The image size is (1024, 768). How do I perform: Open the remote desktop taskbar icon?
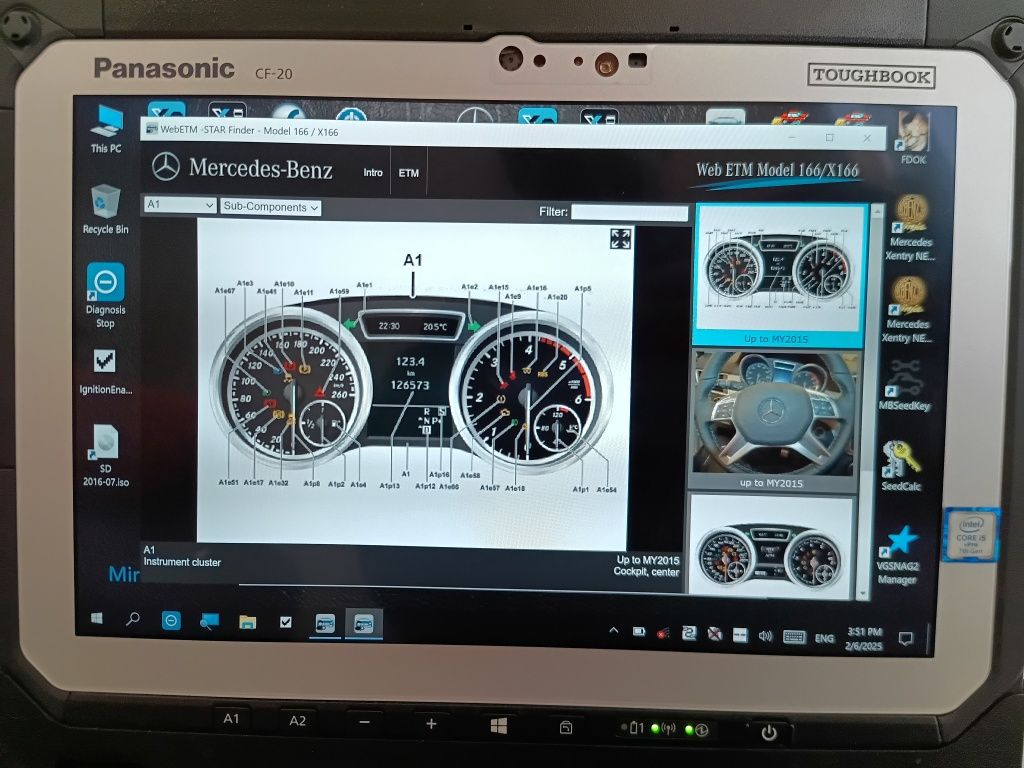click(x=209, y=621)
